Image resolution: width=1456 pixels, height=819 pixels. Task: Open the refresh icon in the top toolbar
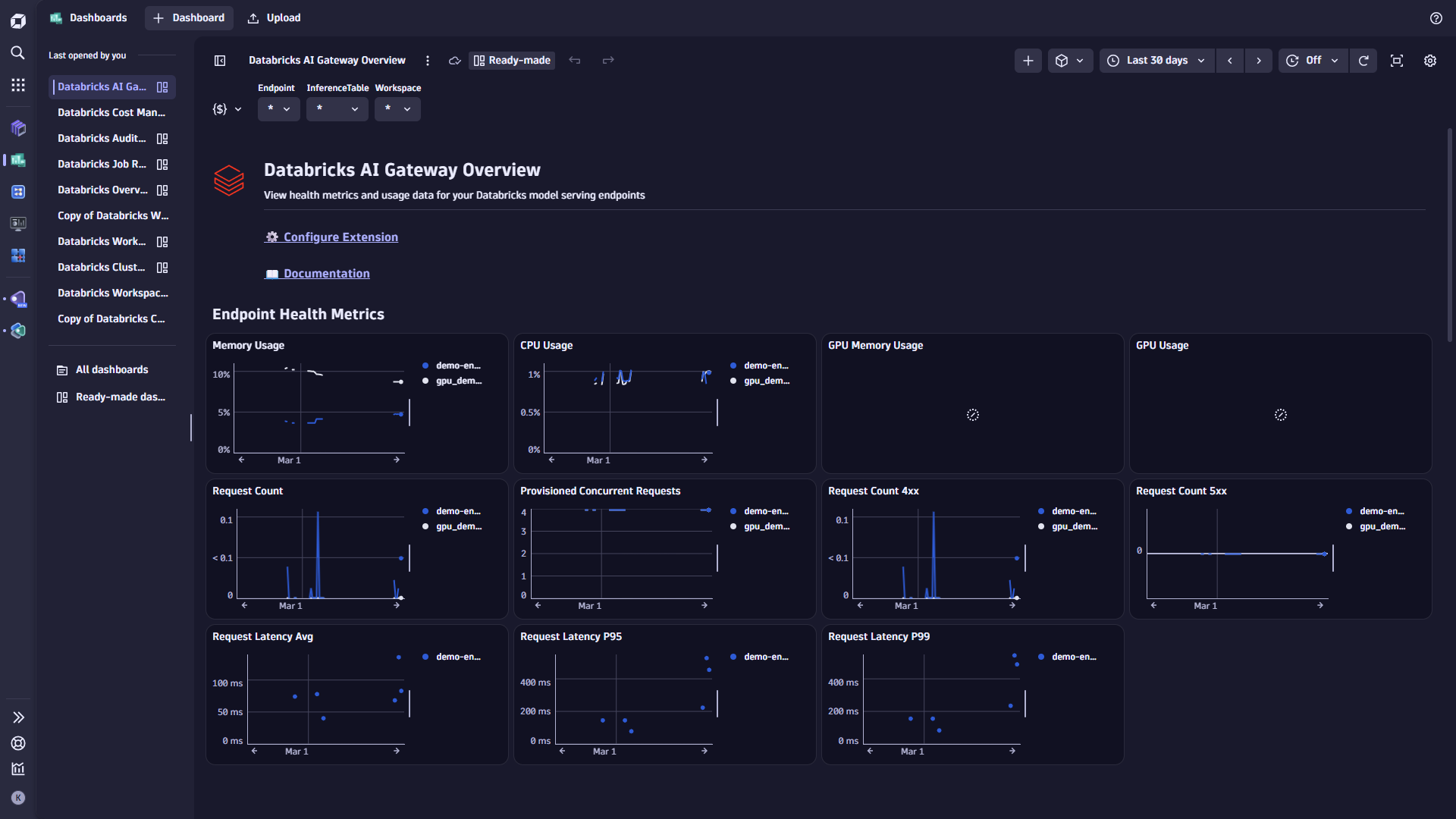(1363, 61)
